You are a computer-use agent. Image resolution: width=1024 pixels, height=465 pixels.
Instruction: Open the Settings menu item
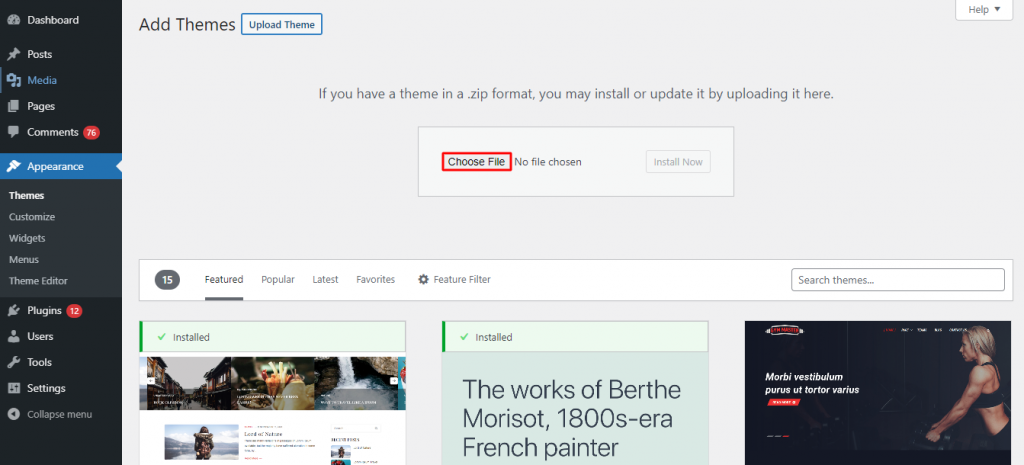coord(61,388)
